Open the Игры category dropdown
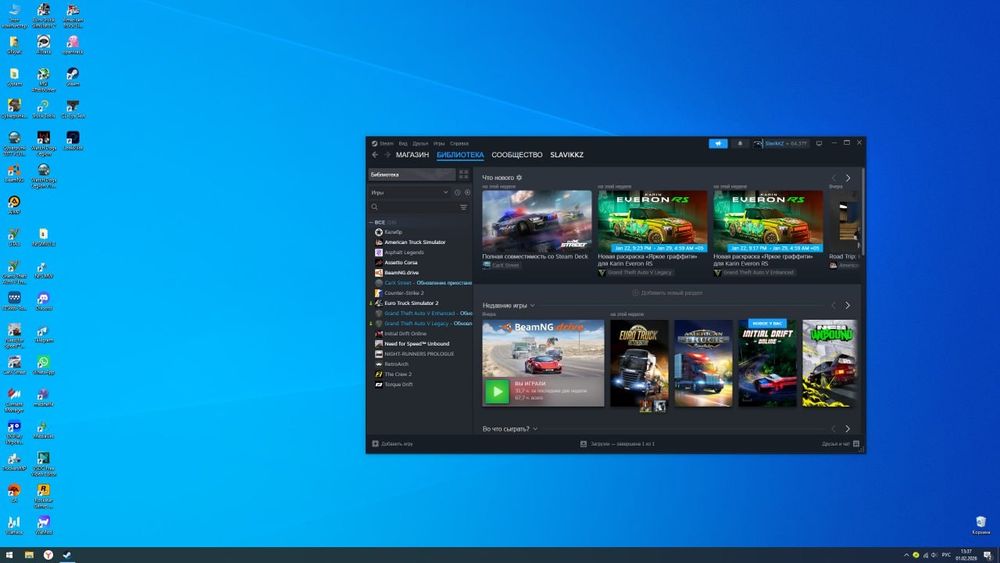The width and height of the screenshot is (1000, 563). (x=409, y=193)
